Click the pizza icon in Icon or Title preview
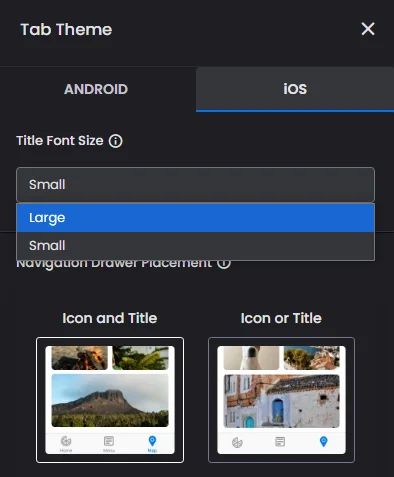The width and height of the screenshot is (394, 477). coord(237,442)
